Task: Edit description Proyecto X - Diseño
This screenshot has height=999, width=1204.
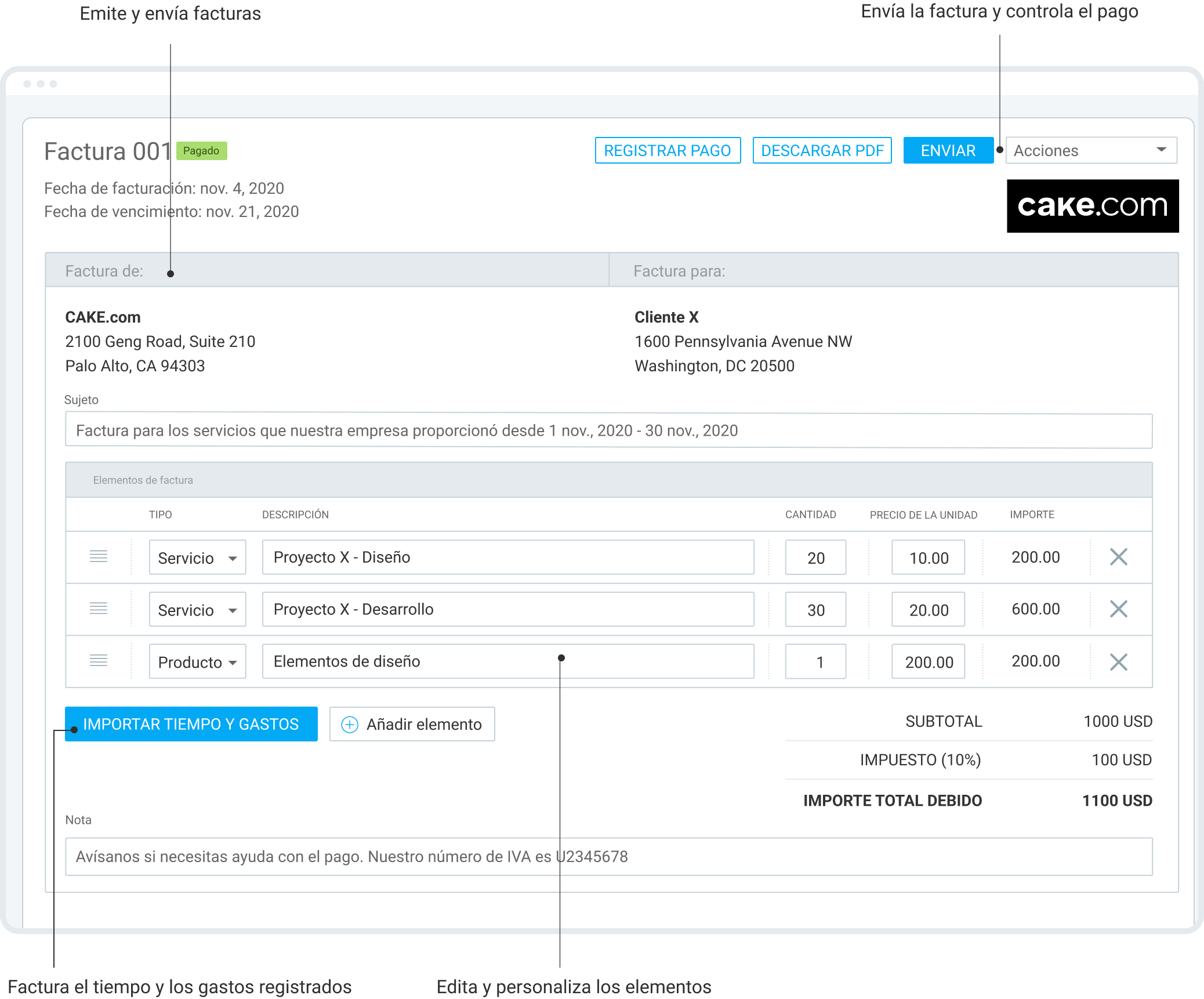Action: pyautogui.click(x=508, y=558)
